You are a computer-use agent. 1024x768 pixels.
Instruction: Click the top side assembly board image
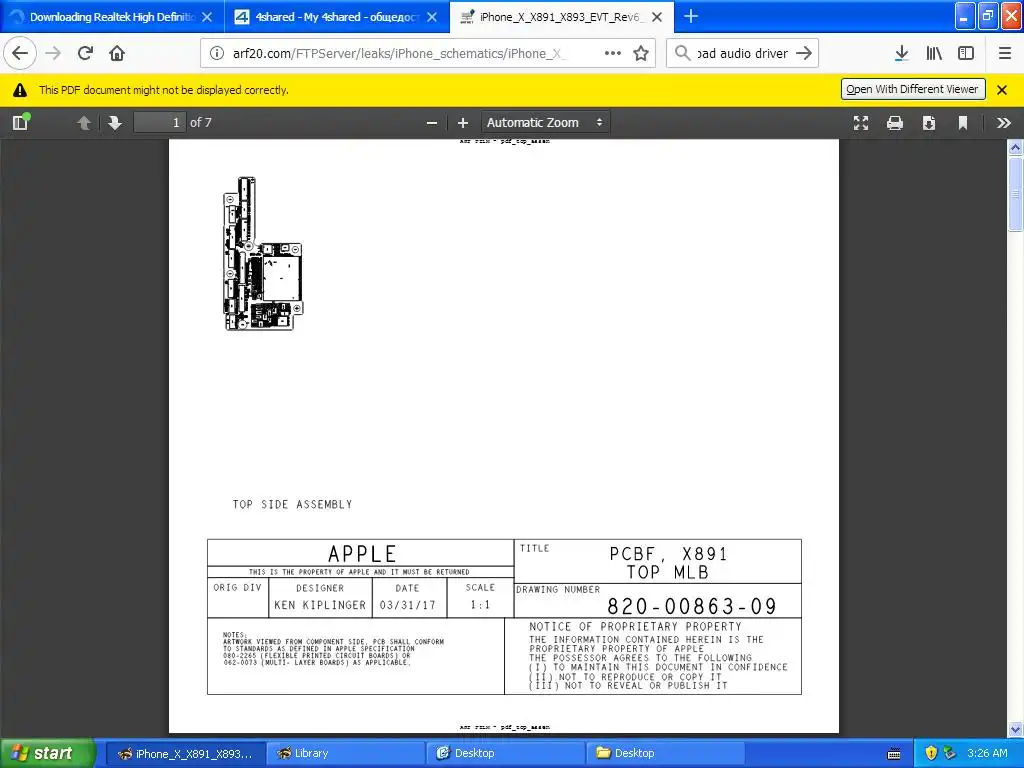coord(263,253)
